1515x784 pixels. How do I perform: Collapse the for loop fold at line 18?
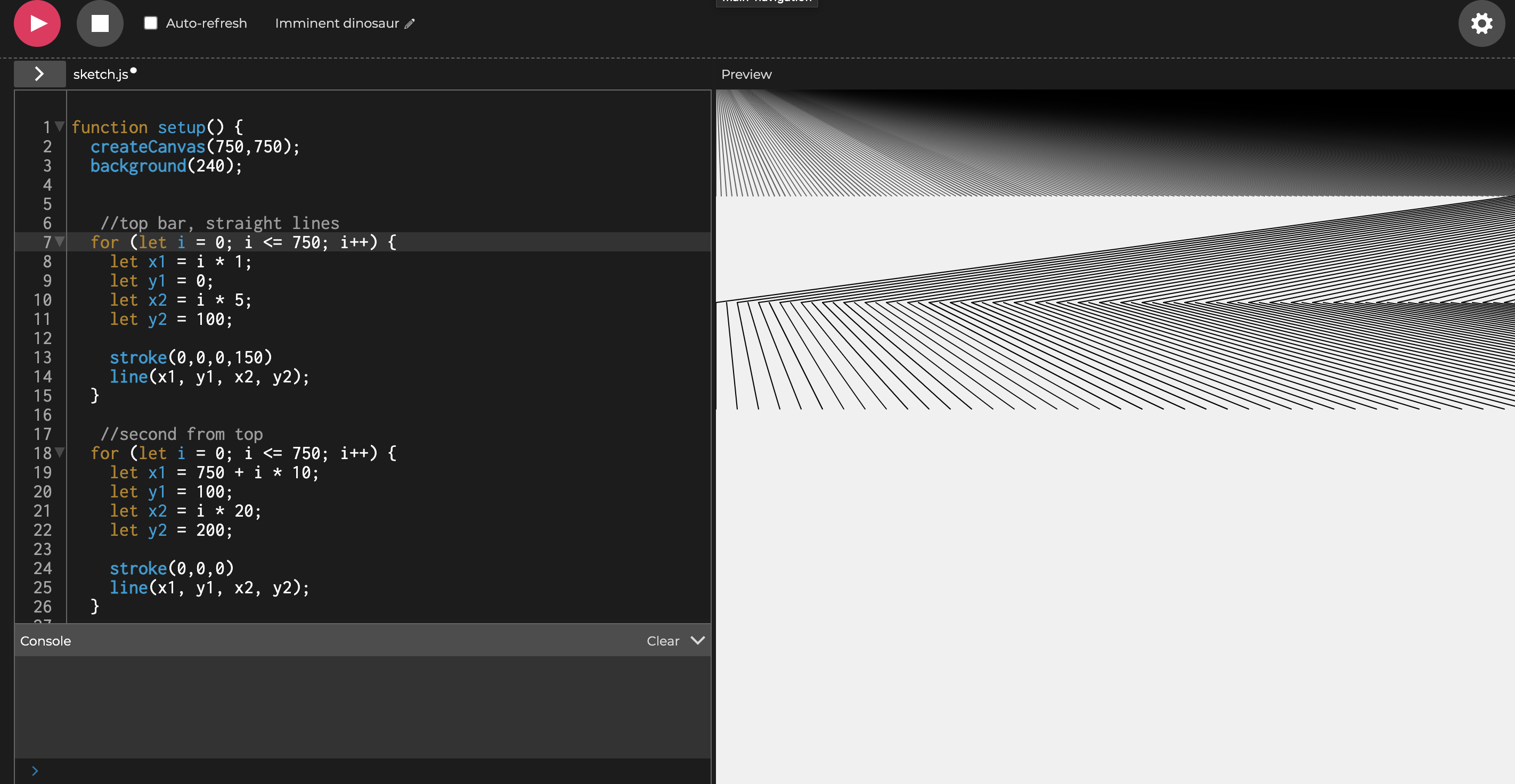click(60, 453)
